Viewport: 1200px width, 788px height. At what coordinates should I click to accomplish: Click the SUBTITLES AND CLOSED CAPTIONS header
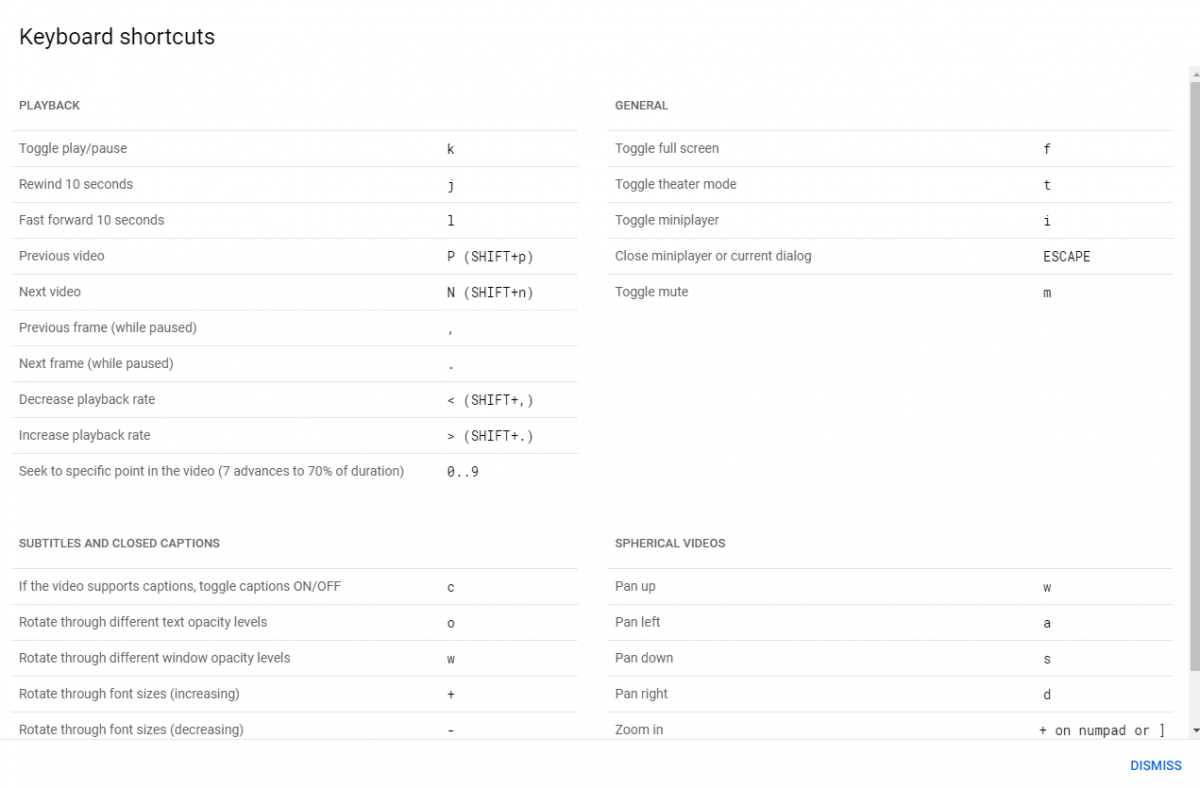pyautogui.click(x=120, y=543)
